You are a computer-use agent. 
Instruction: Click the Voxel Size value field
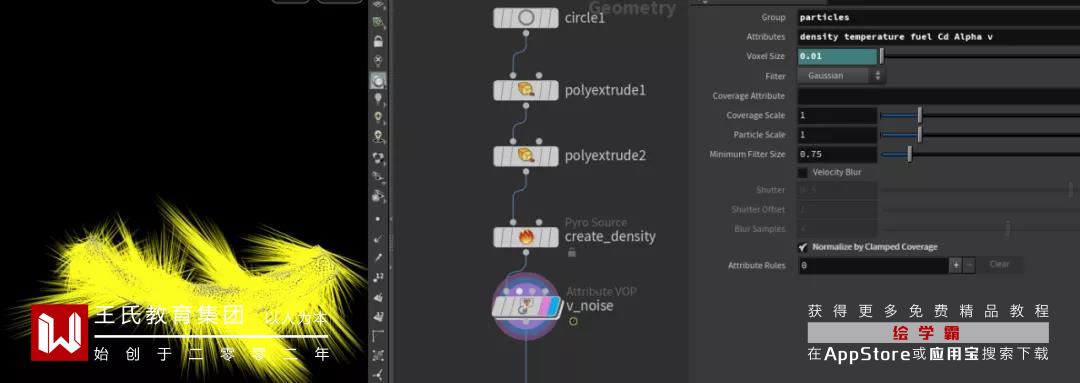(838, 56)
